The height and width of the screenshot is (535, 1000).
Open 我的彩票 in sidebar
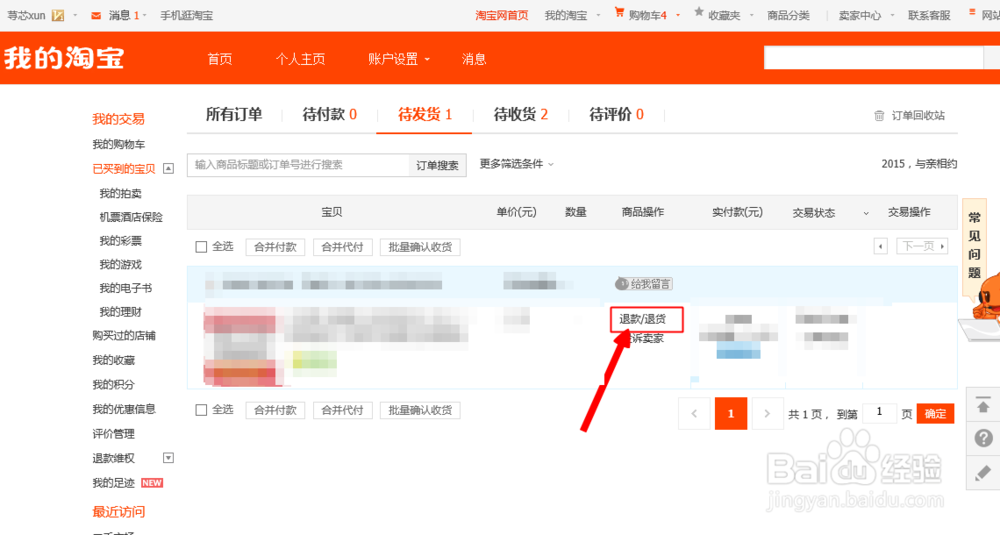pyautogui.click(x=121, y=240)
